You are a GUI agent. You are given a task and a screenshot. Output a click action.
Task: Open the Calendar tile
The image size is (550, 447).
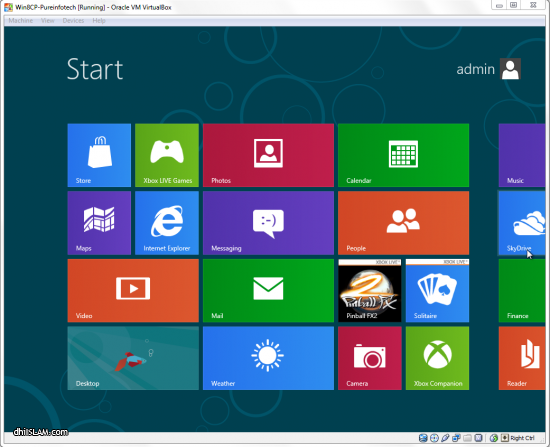403,155
